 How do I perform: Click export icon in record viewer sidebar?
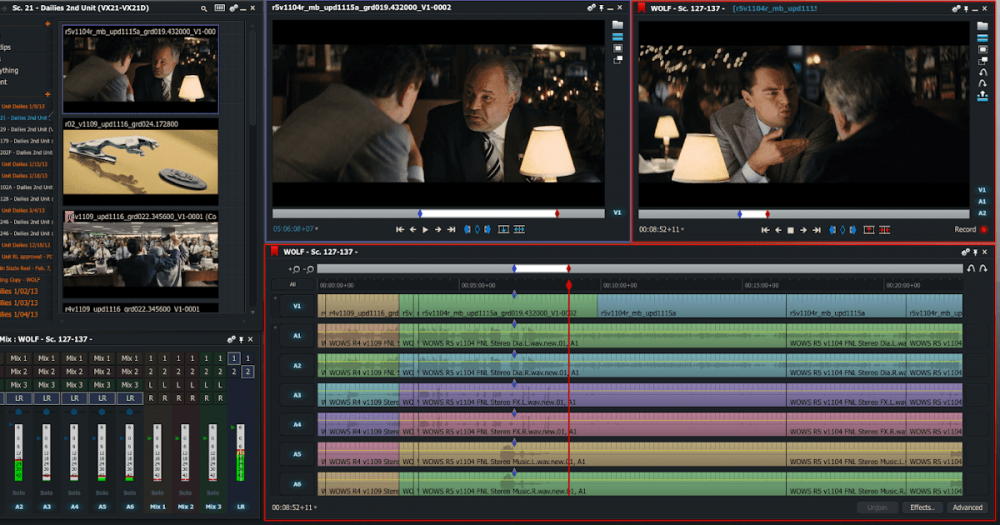(982, 96)
